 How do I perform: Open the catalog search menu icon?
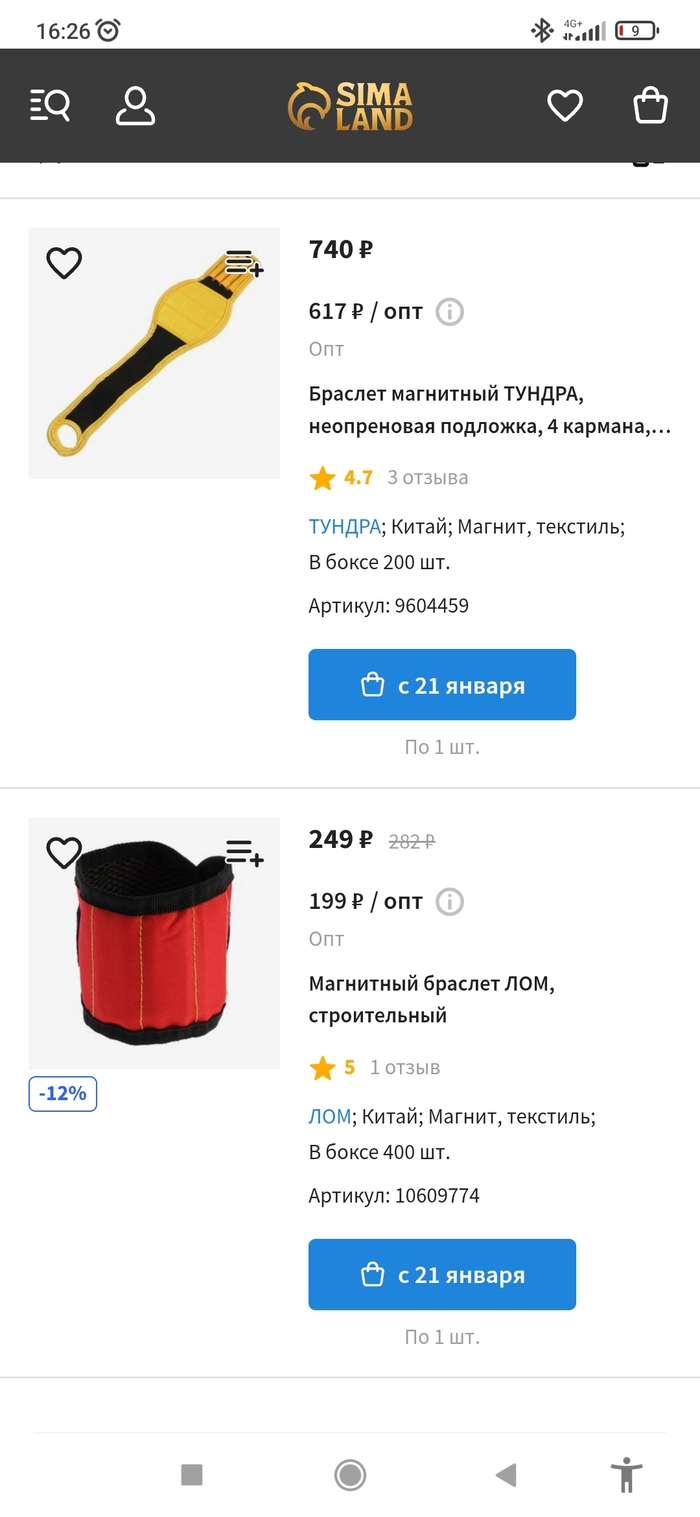click(x=50, y=105)
